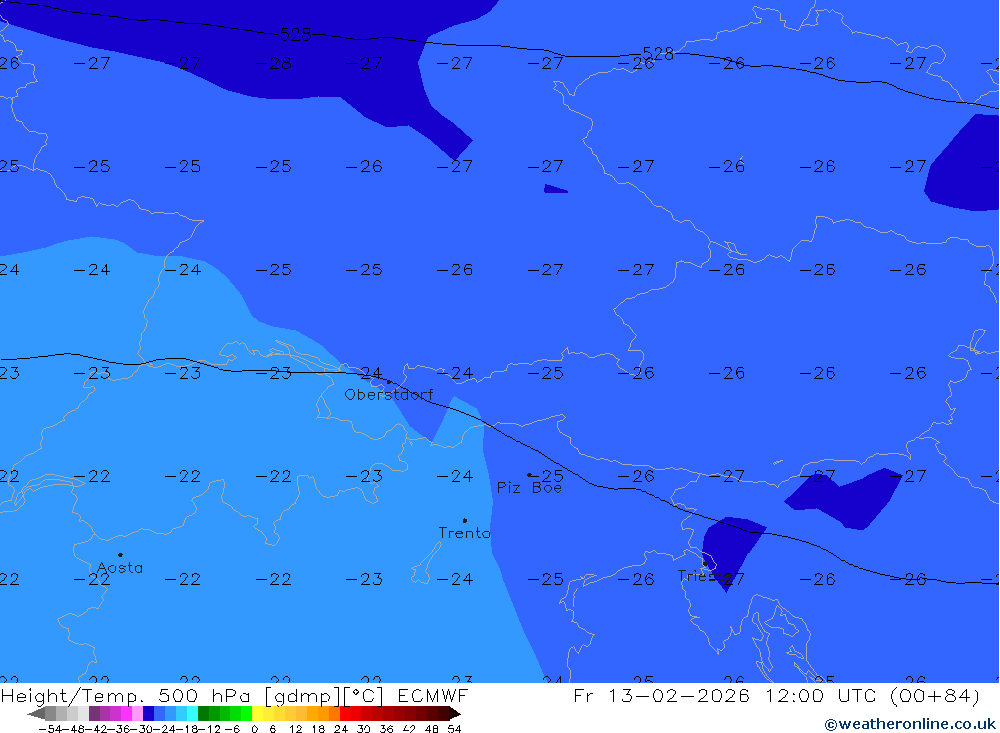Viewport: 1000px width, 733px height.
Task: Click the 0 legend scale label
Action: click(254, 729)
